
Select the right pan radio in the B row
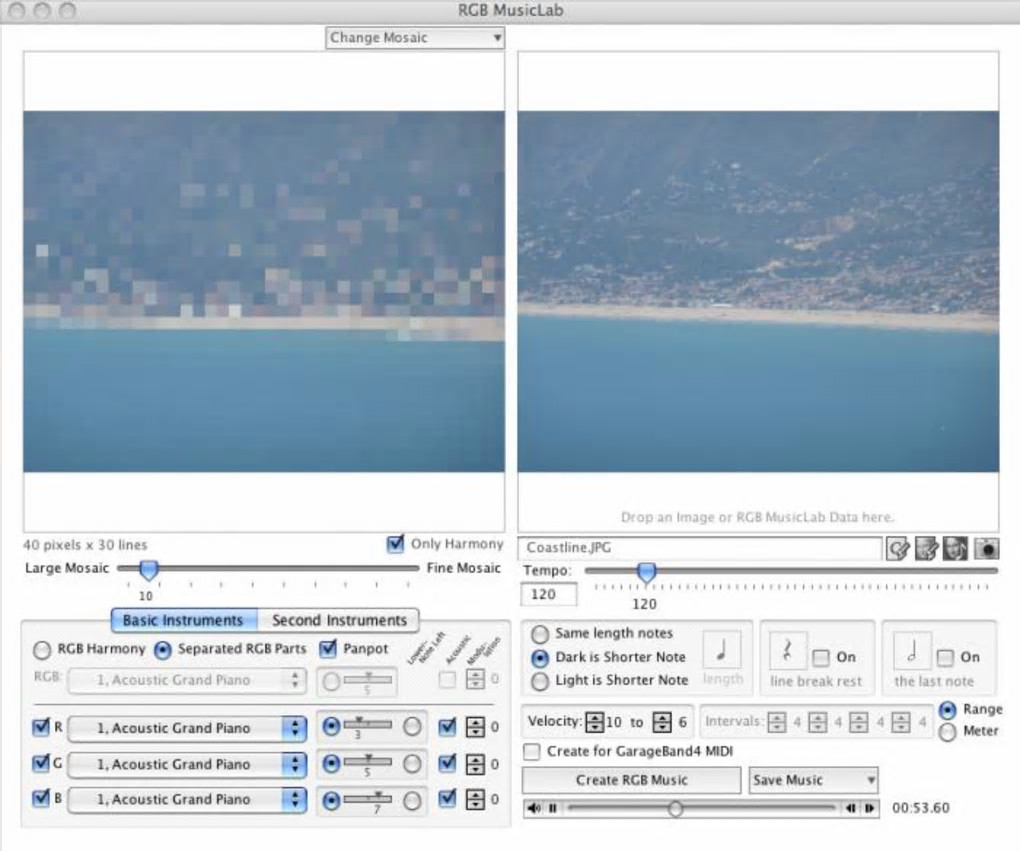412,801
